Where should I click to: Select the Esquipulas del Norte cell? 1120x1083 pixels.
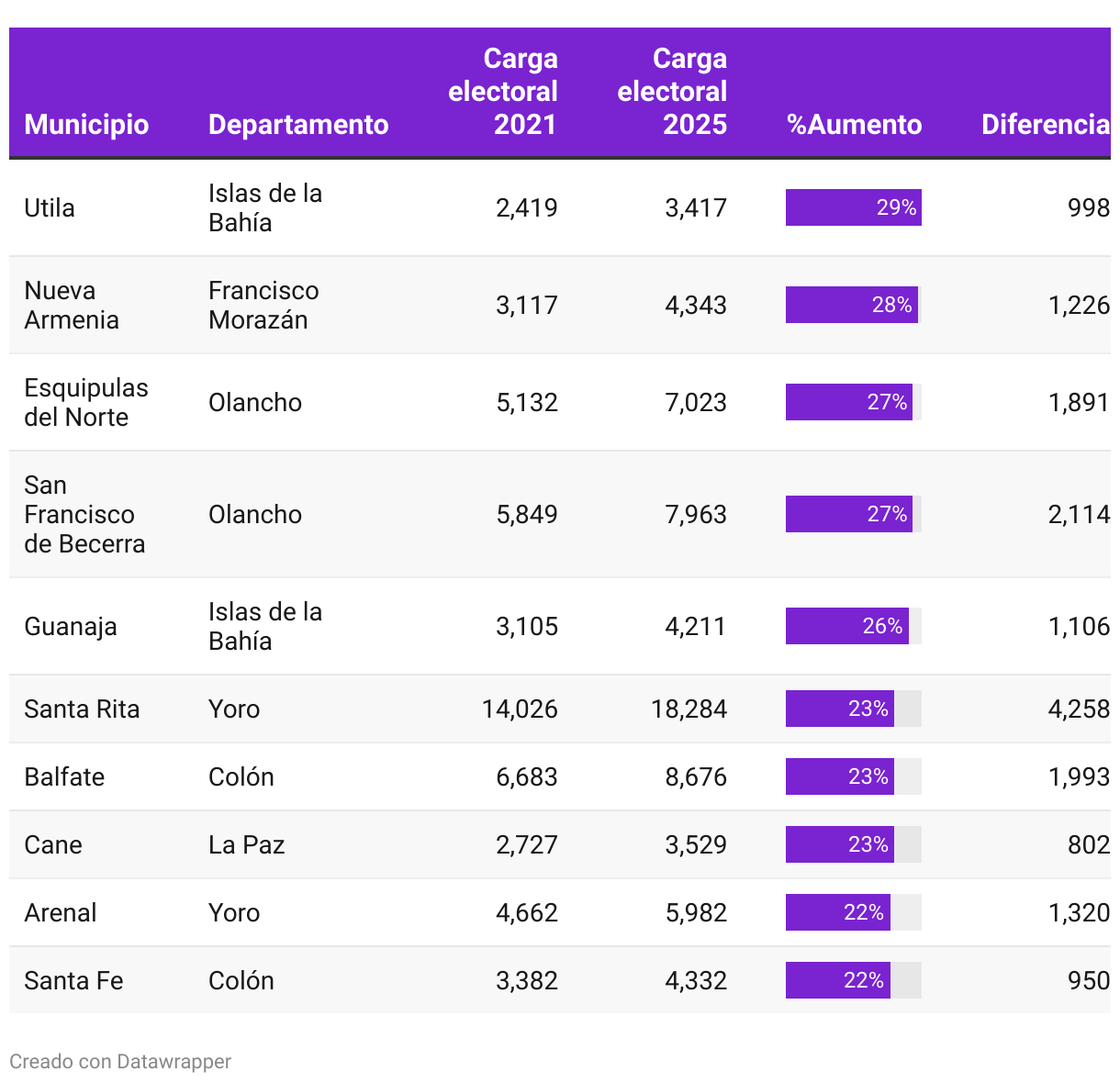[x=85, y=402]
